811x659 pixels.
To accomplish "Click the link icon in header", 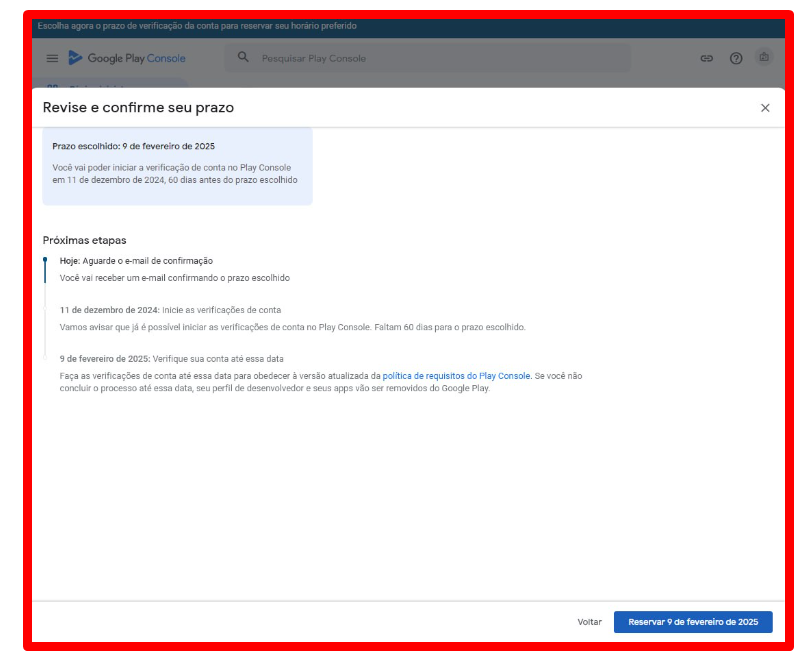I will [x=707, y=59].
